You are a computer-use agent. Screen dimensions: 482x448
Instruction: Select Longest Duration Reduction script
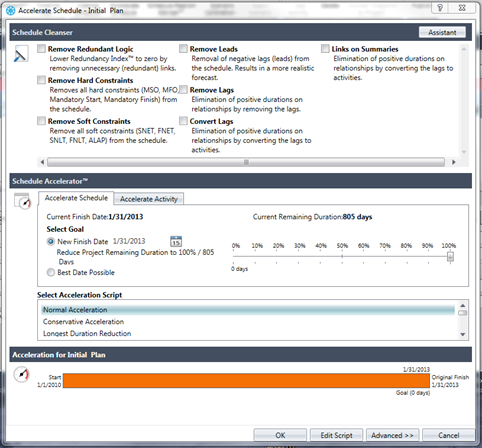248,333
